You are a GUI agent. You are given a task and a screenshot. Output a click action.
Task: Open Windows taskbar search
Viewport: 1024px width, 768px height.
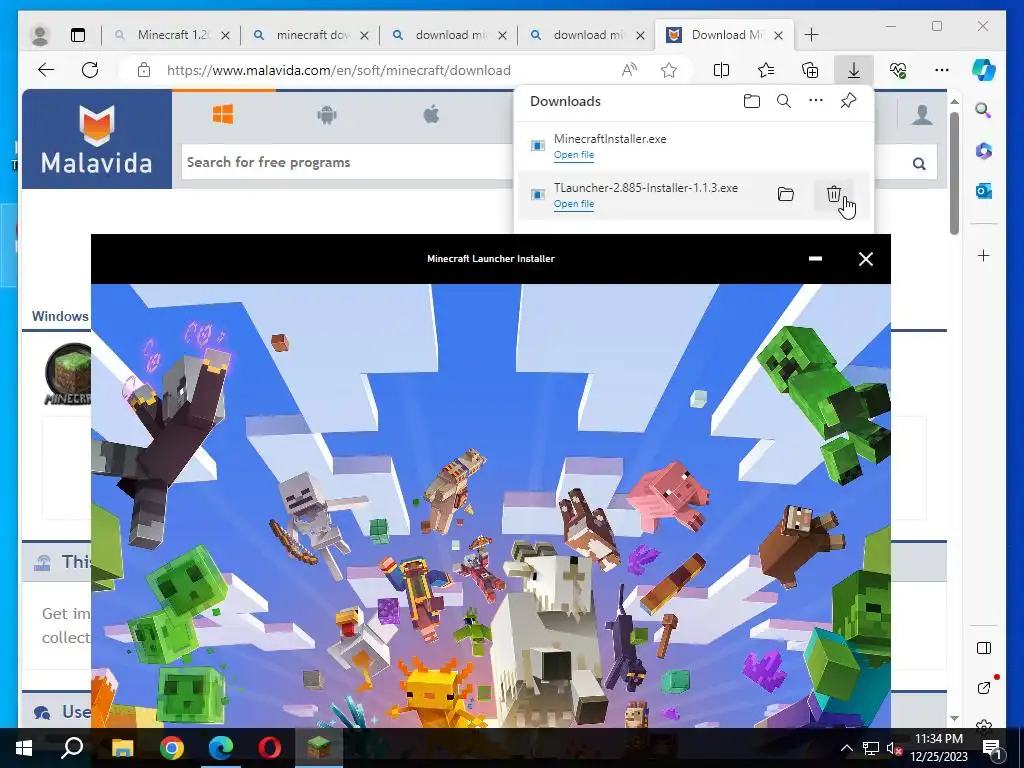72,748
